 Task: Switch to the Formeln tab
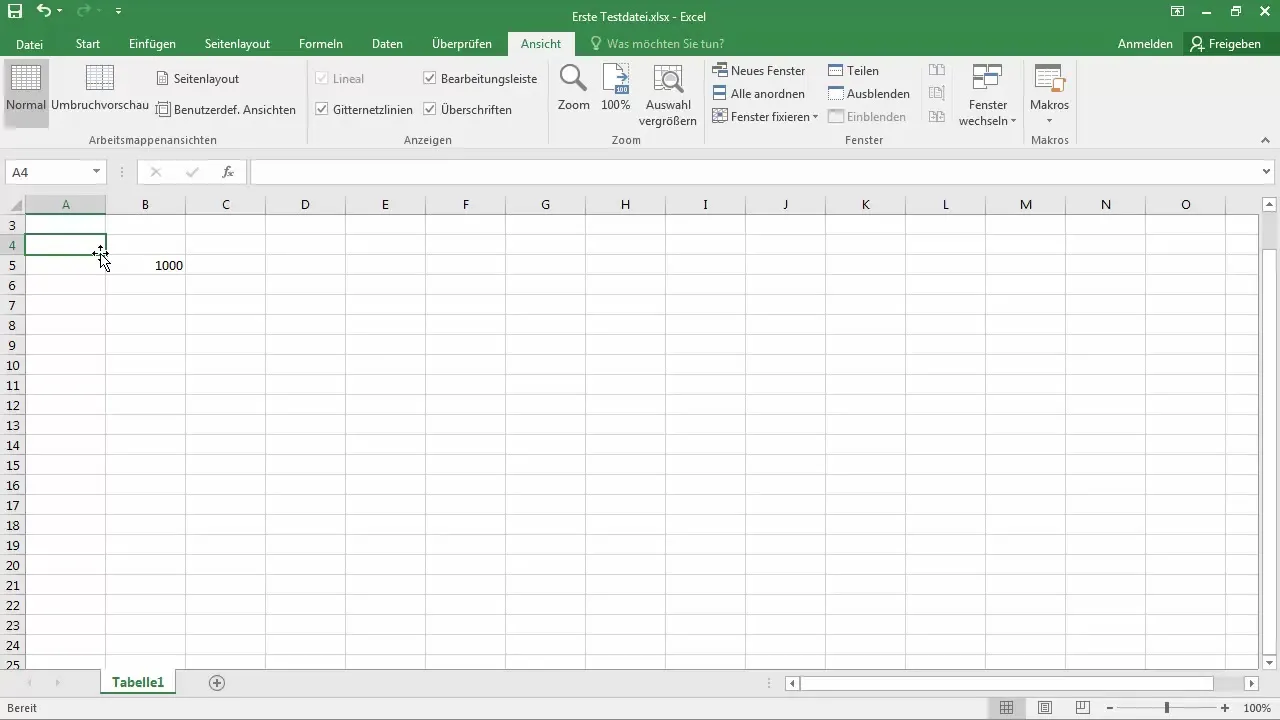[x=321, y=44]
